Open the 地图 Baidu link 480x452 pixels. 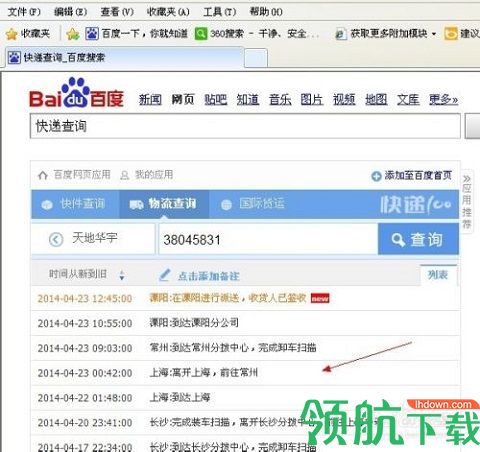click(x=376, y=100)
